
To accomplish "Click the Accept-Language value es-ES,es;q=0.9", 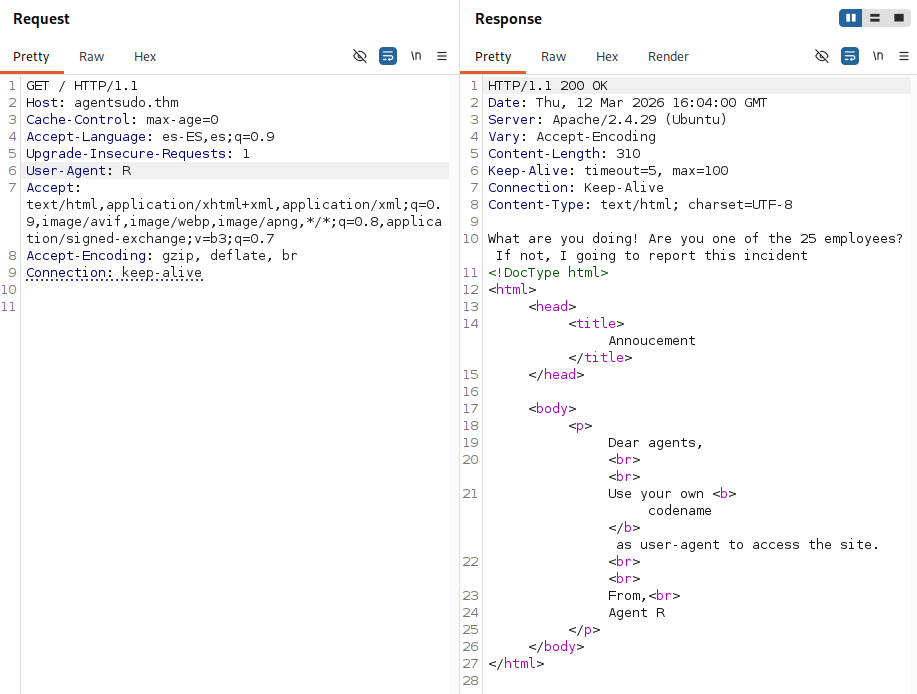I will point(218,137).
